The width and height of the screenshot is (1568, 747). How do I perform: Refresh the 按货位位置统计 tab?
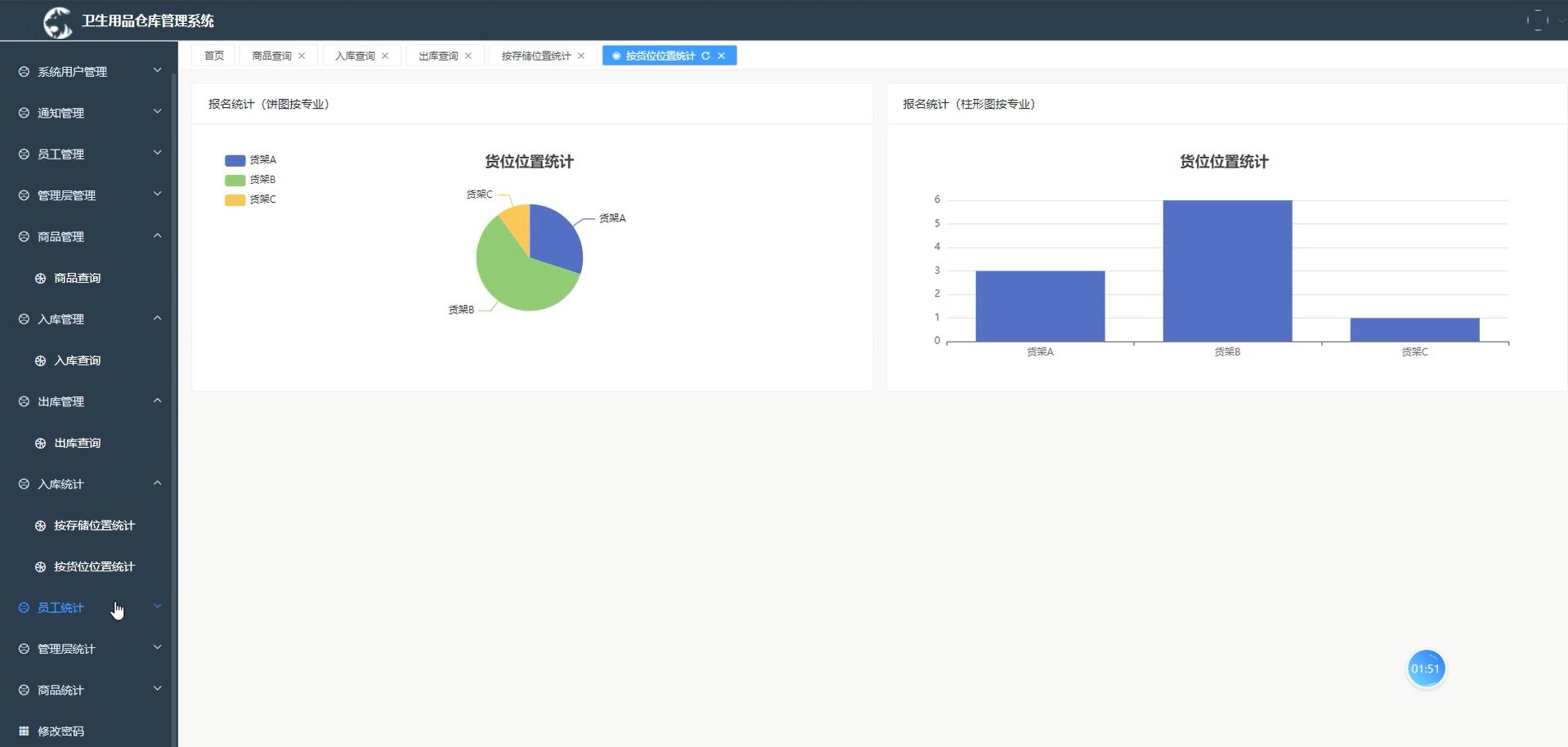point(706,56)
